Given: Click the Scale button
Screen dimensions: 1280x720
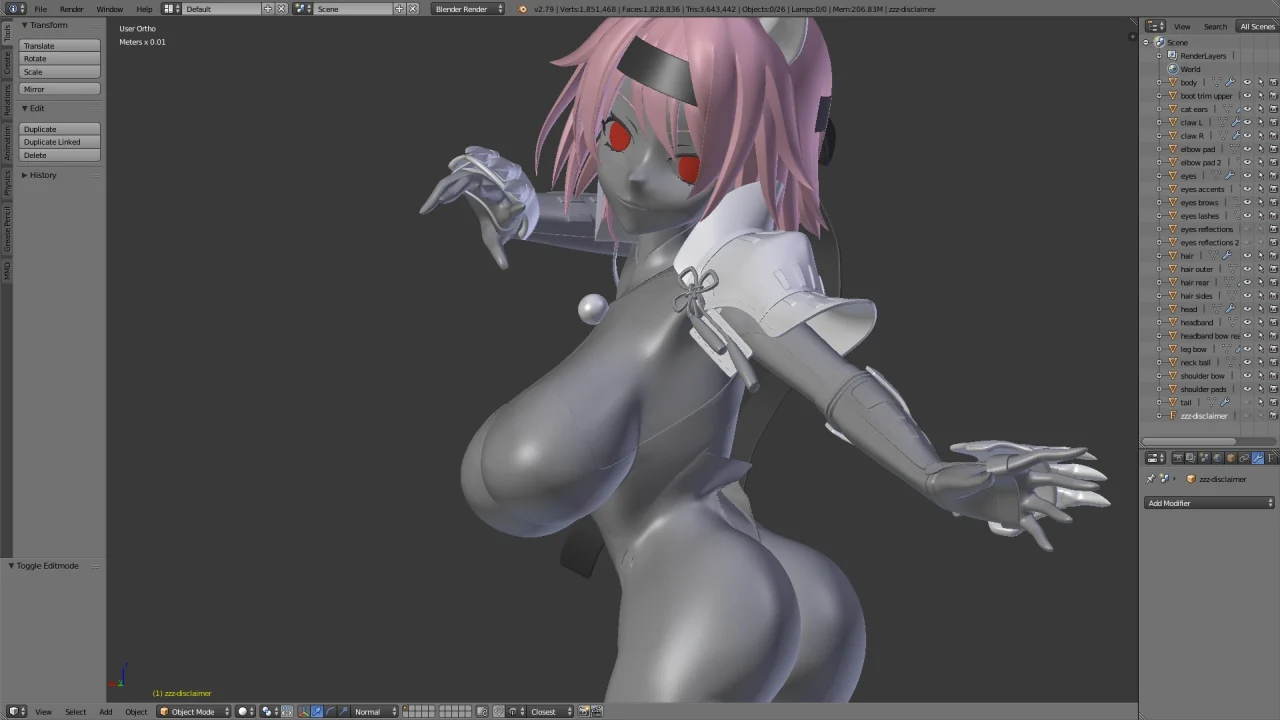Looking at the screenshot, I should [x=60, y=72].
